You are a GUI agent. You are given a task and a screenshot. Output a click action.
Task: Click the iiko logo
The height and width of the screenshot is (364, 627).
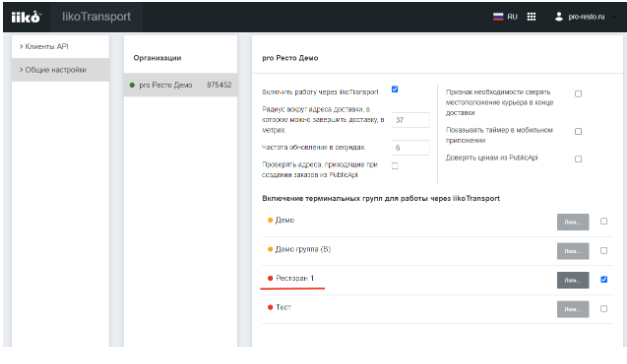point(26,17)
